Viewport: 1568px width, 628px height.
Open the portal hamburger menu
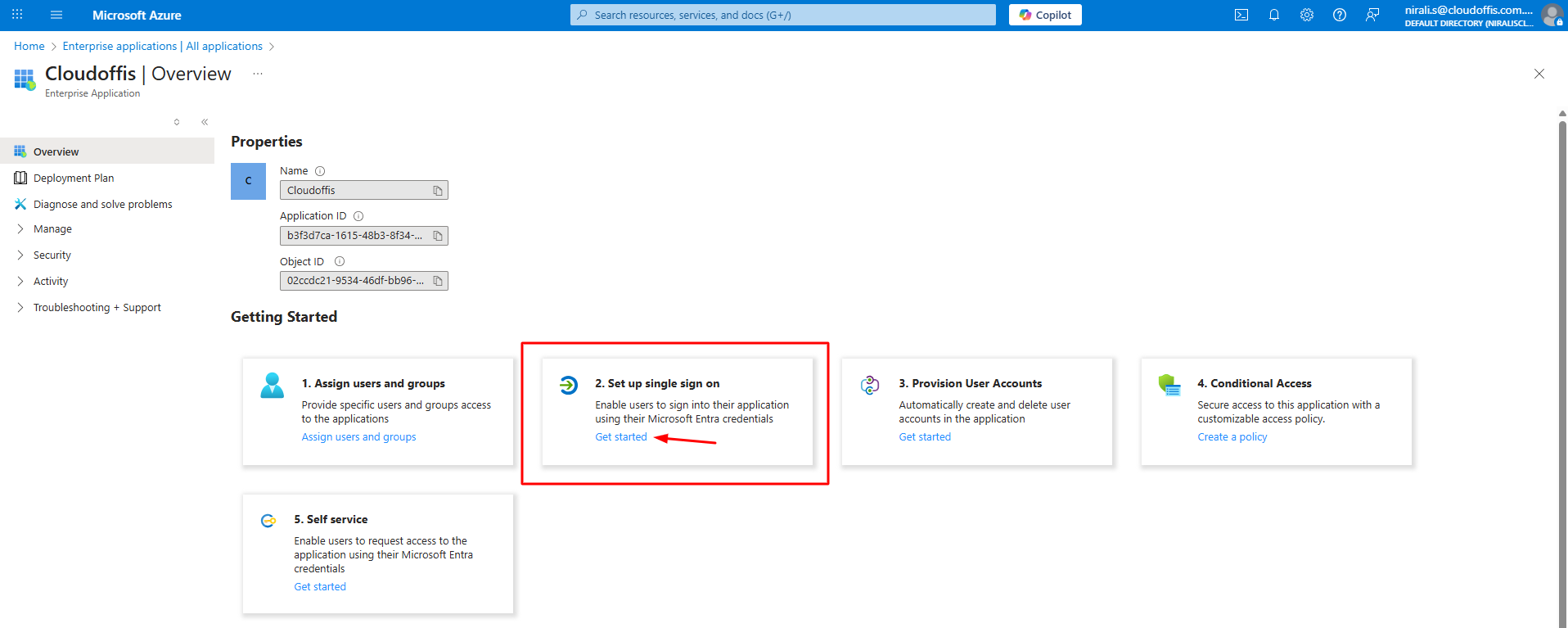click(x=56, y=15)
